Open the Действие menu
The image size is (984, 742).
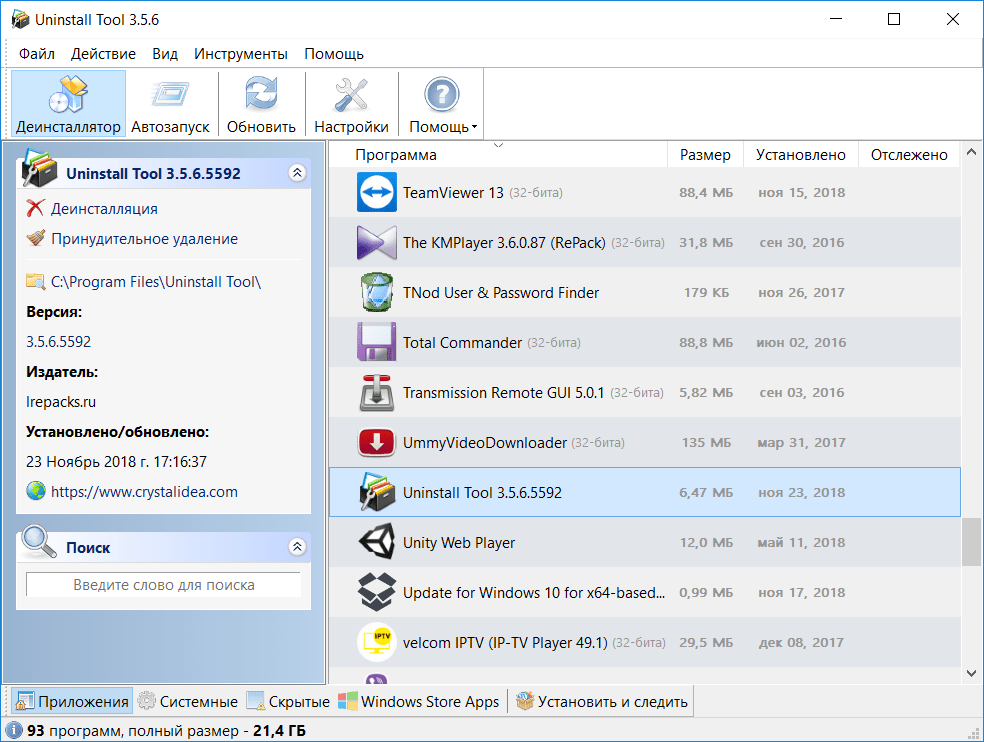pos(103,54)
